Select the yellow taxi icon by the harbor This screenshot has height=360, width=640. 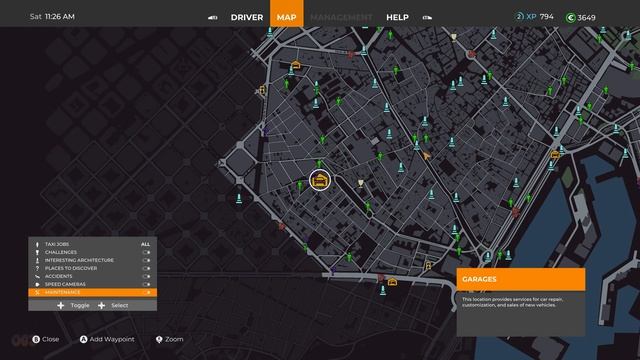[x=555, y=154]
